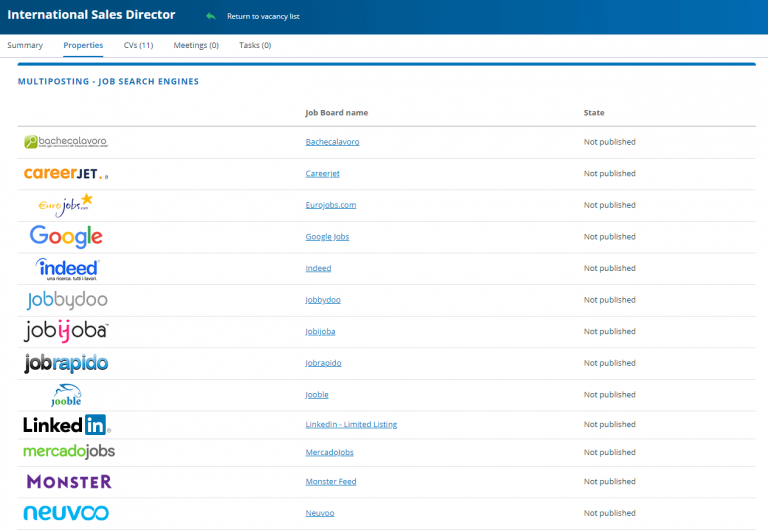The height and width of the screenshot is (531, 768).
Task: Click the Jobrapido logo
Action: coord(66,363)
